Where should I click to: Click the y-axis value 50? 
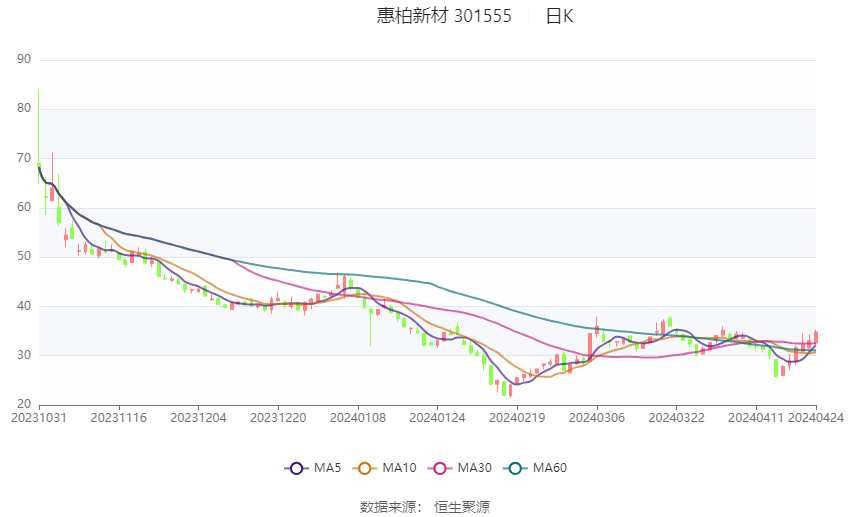pos(24,256)
